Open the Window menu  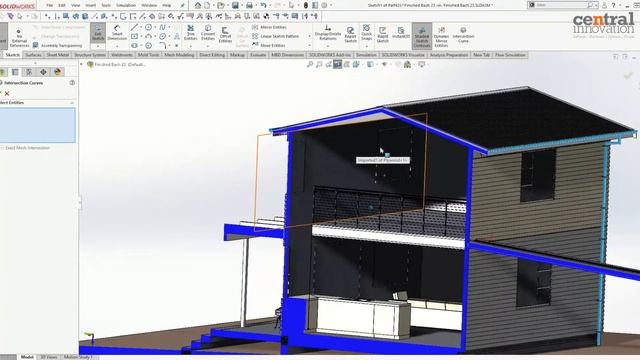pos(149,5)
